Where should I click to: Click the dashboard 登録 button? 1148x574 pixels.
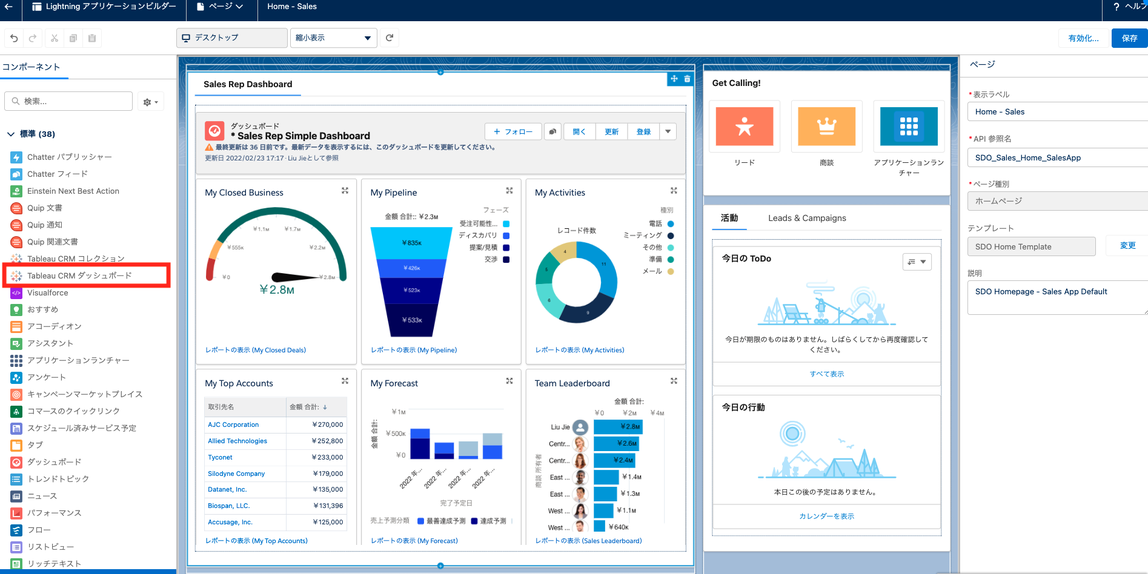(x=643, y=132)
